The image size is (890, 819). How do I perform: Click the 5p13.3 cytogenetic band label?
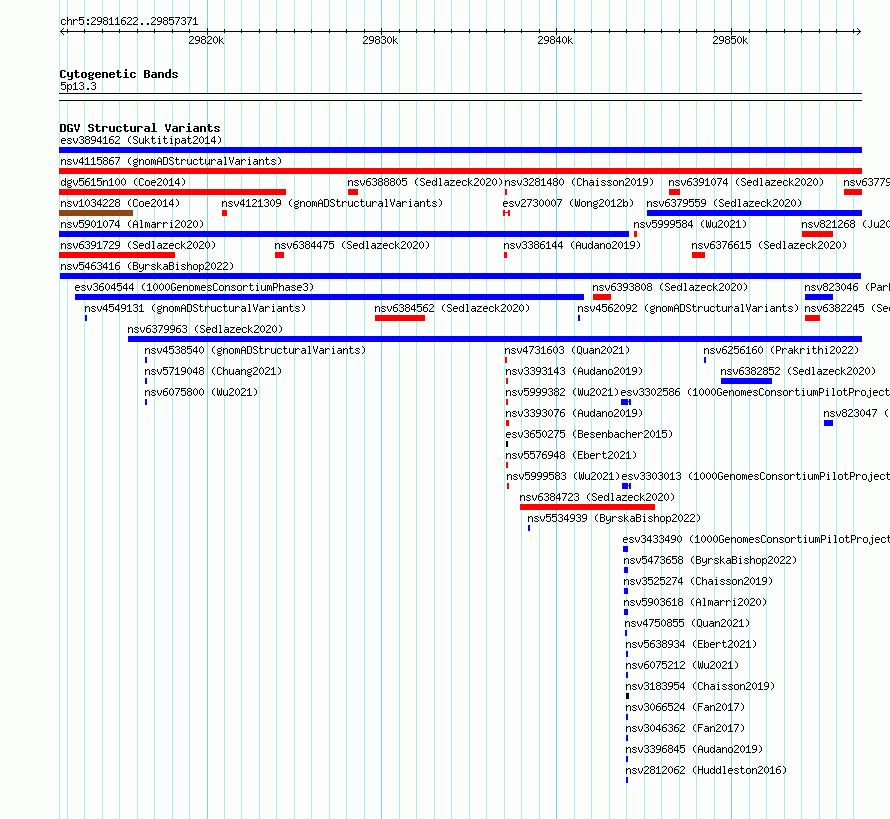[78, 86]
